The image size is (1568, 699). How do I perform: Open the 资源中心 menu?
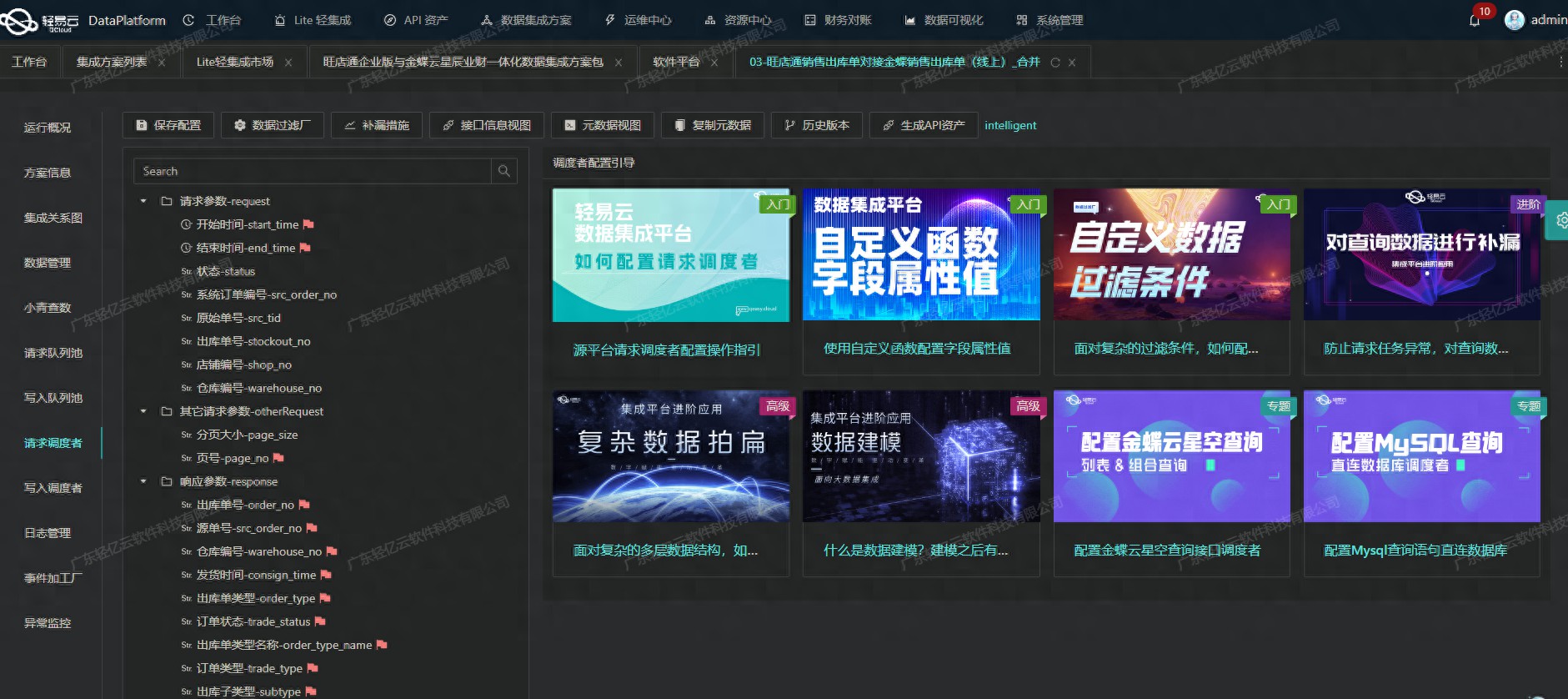pyautogui.click(x=738, y=20)
